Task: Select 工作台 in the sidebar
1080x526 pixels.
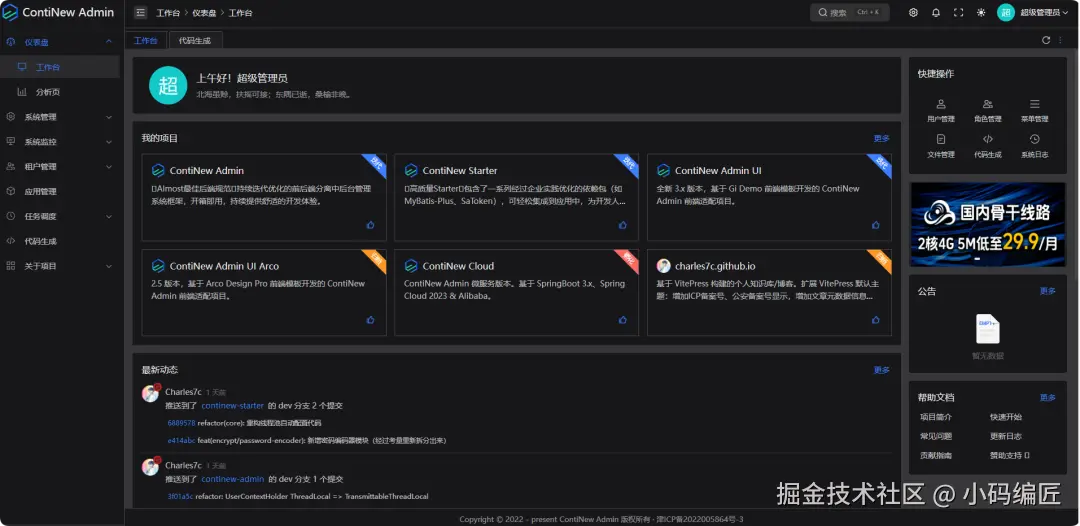Action: tap(59, 67)
